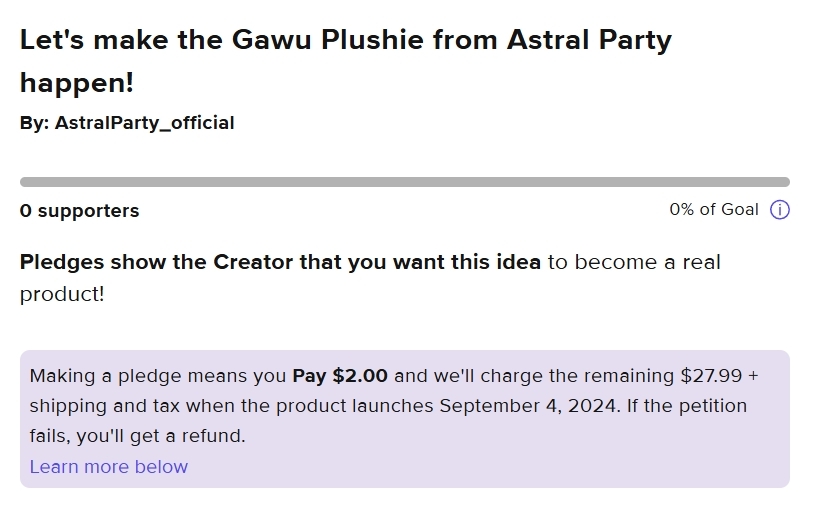
Task: Click the "0 supporters" count
Action: 80,211
